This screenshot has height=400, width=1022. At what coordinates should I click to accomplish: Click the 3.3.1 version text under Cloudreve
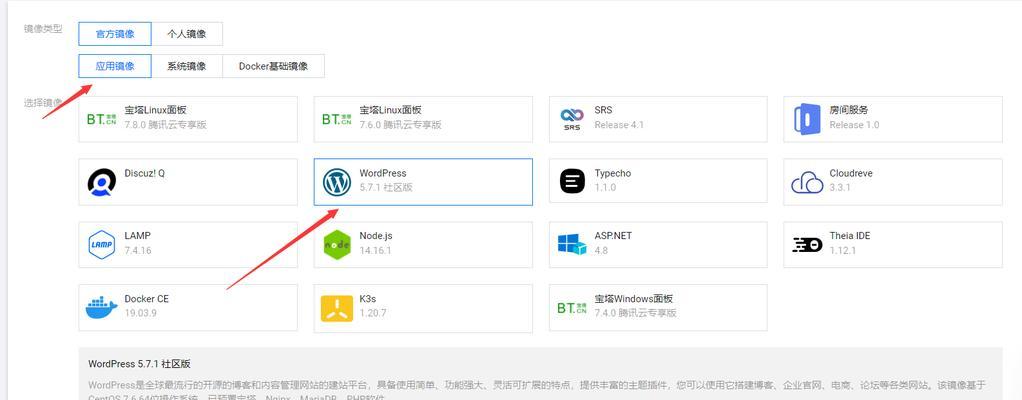click(840, 188)
